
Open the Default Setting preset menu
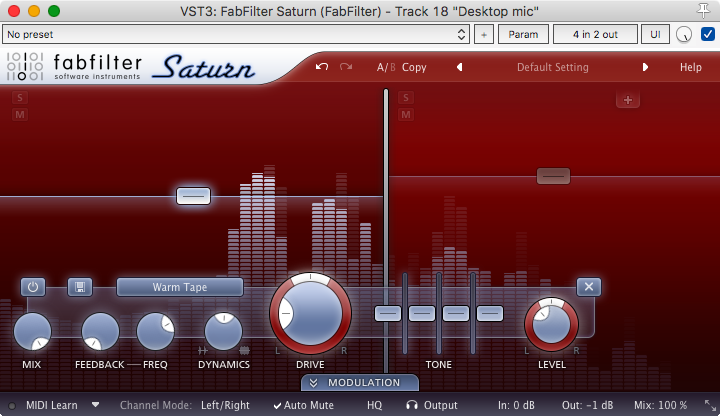pos(552,67)
